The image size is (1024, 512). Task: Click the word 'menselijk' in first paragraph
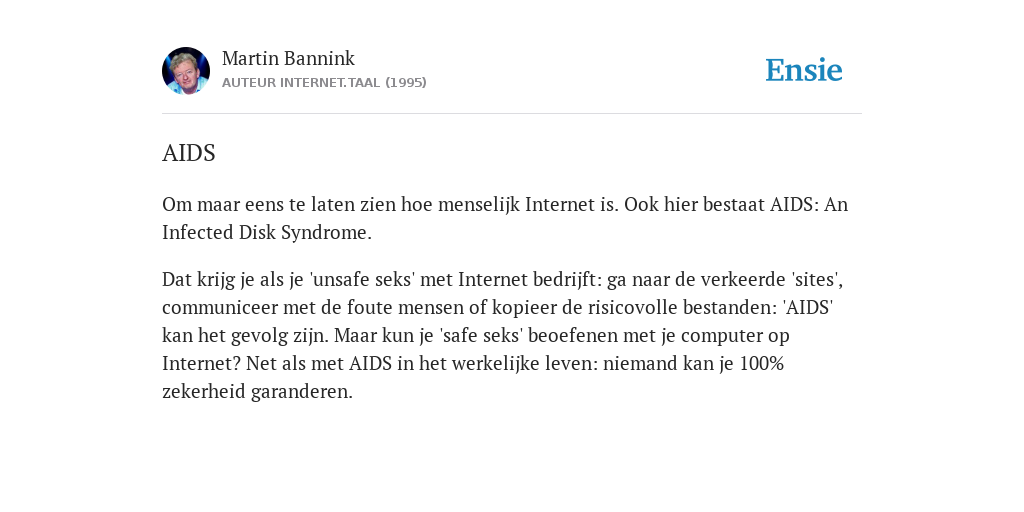[479, 204]
